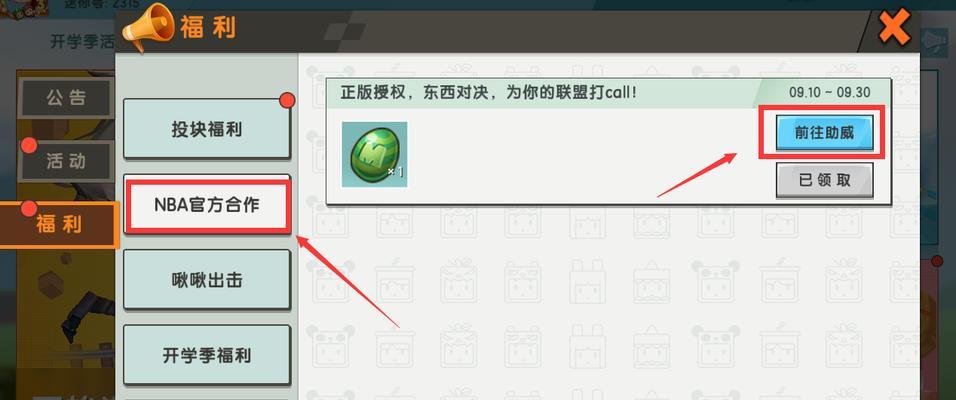
Task: Click the date range 09.10 ~ 09.30
Action: [x=830, y=93]
